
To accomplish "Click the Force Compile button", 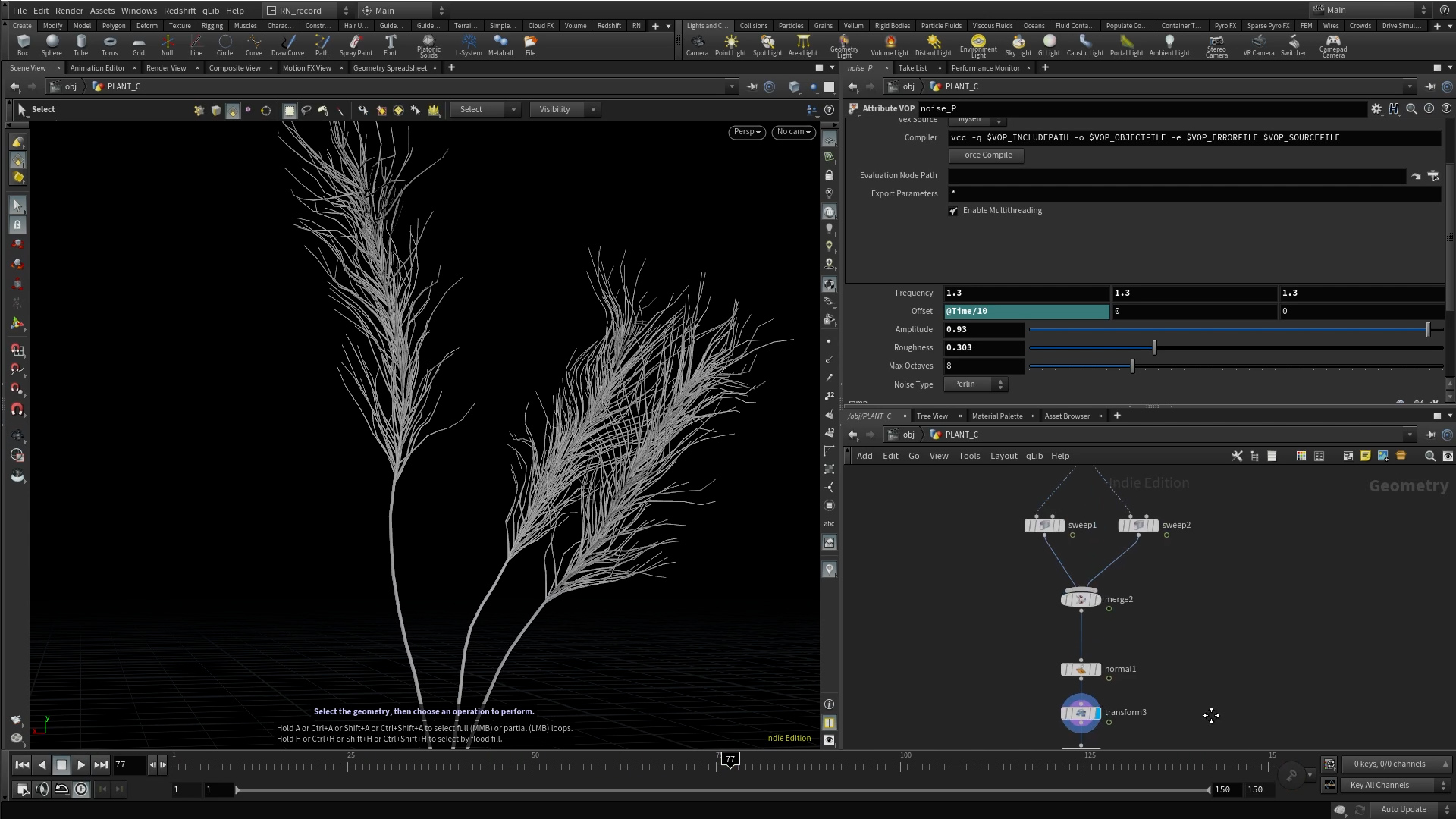I will coord(986,155).
